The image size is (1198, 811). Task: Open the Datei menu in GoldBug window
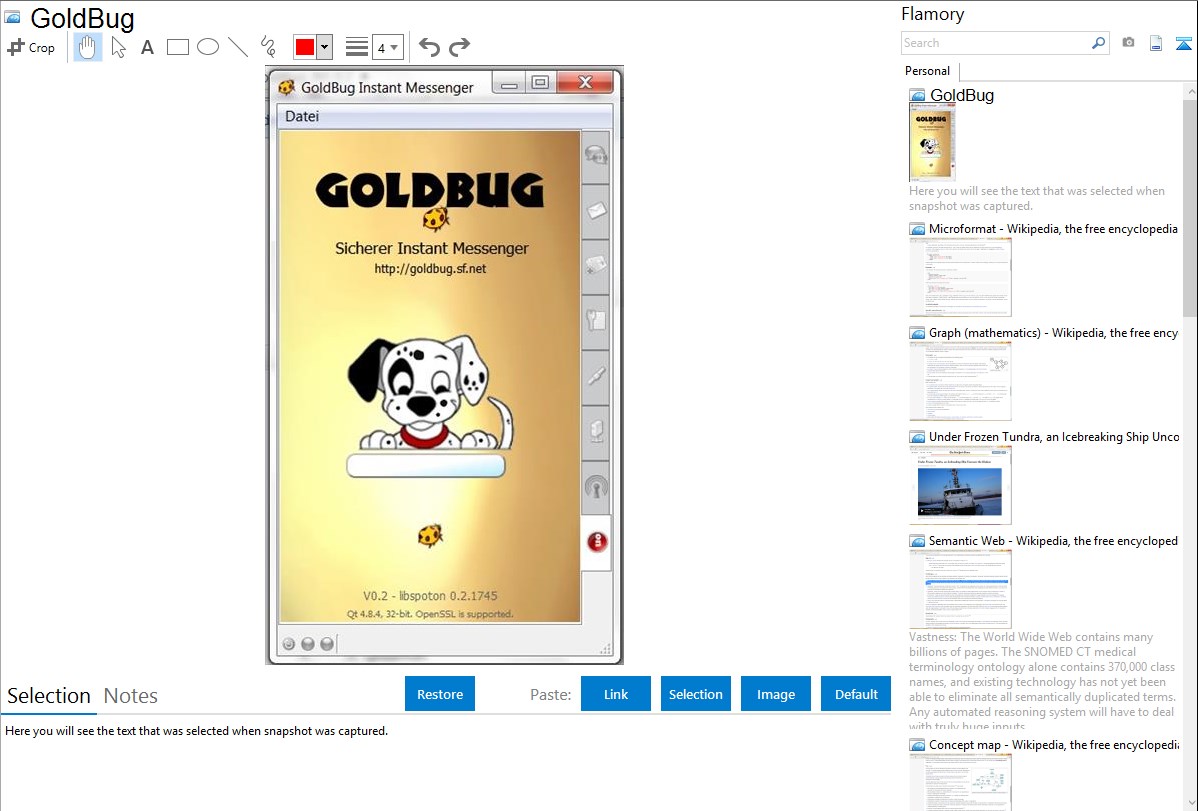(302, 116)
